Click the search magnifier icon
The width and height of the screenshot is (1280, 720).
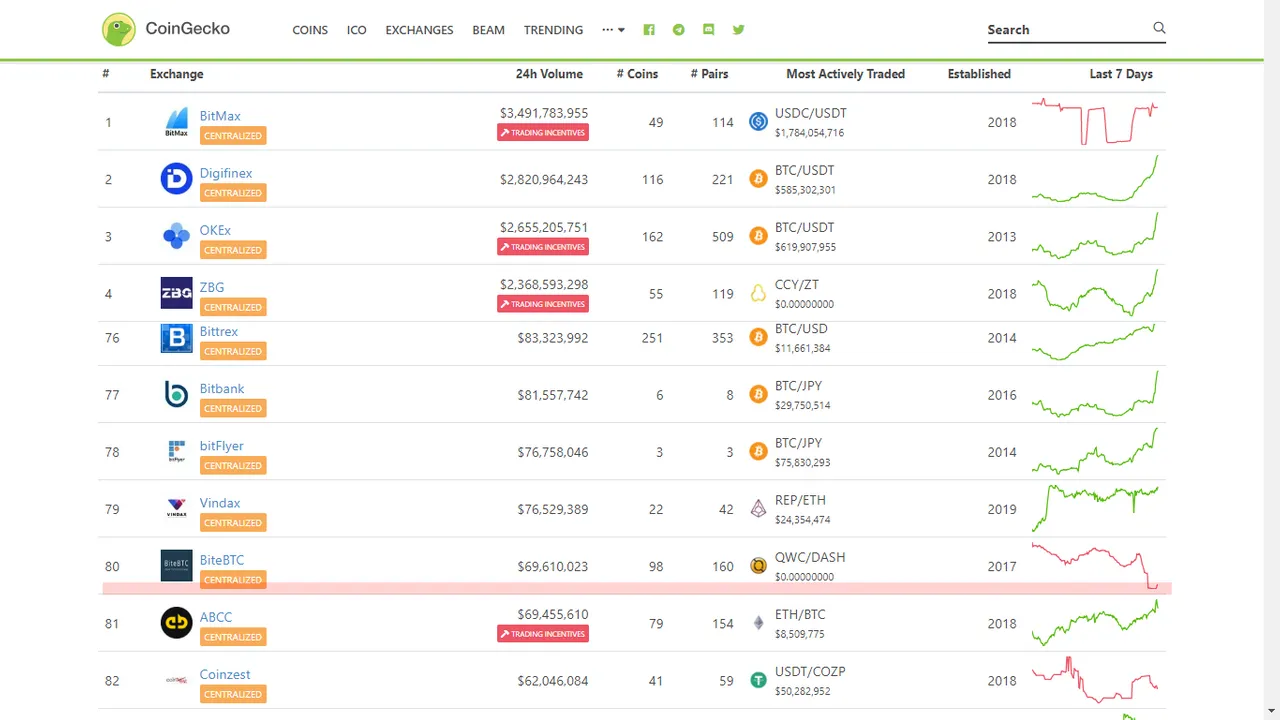[1159, 28]
